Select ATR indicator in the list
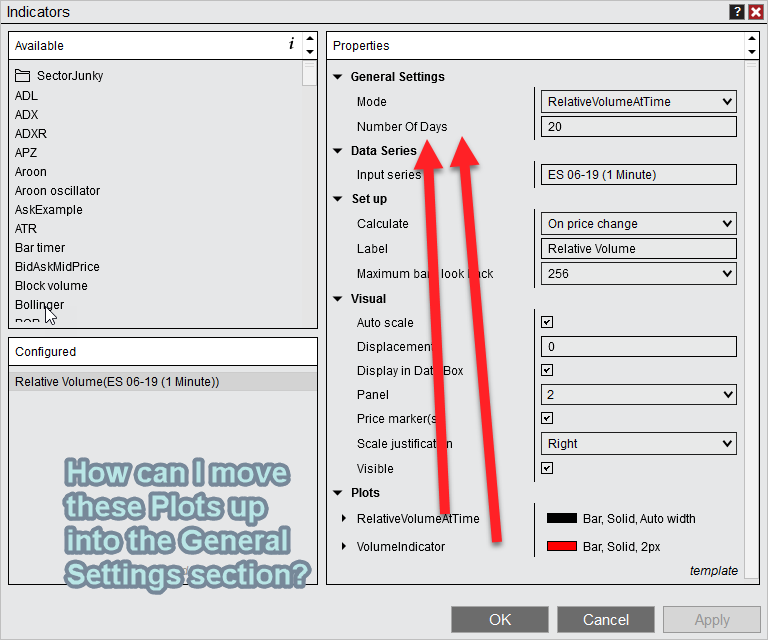768x640 pixels. 26,229
